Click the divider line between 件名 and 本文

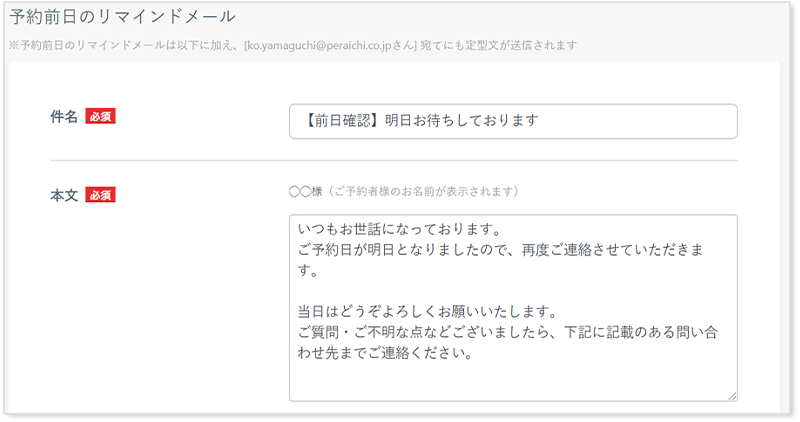[x=393, y=160]
